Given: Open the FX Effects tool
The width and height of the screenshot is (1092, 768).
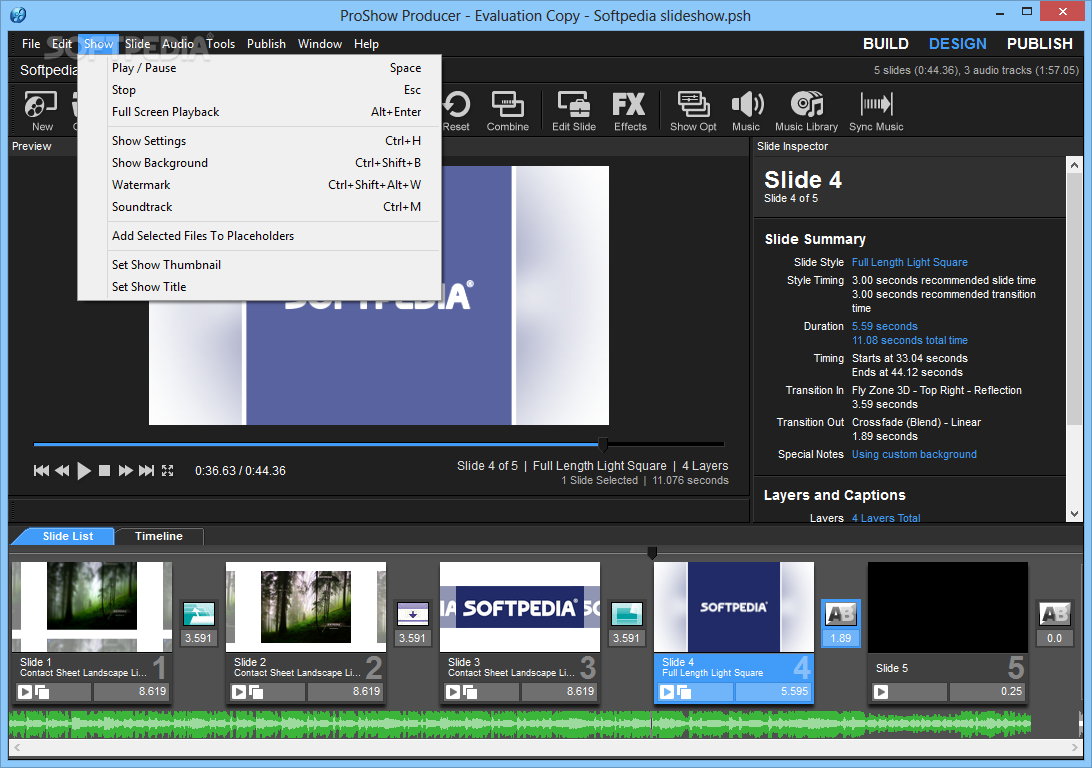Looking at the screenshot, I should [630, 110].
